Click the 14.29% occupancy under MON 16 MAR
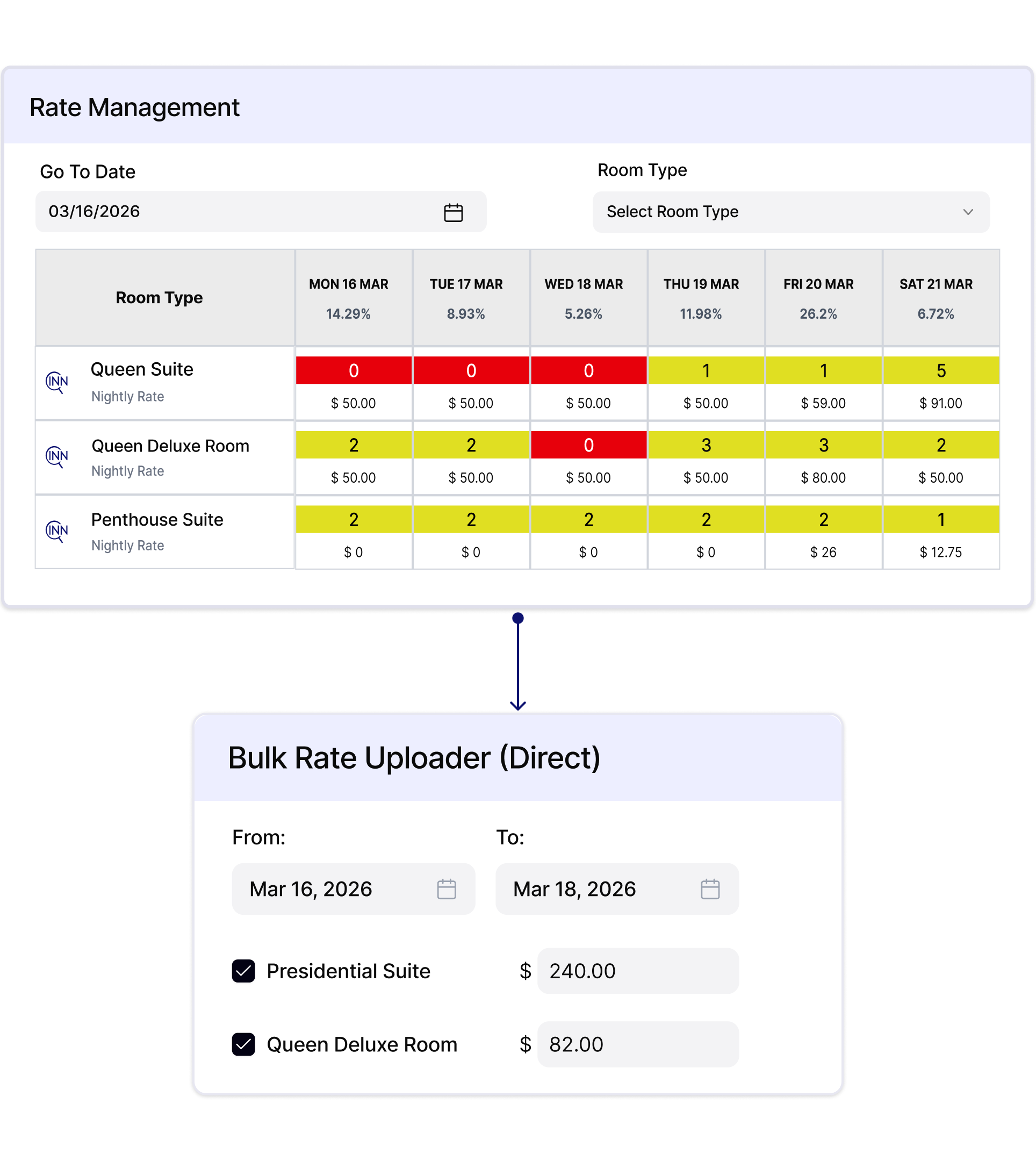 click(348, 314)
